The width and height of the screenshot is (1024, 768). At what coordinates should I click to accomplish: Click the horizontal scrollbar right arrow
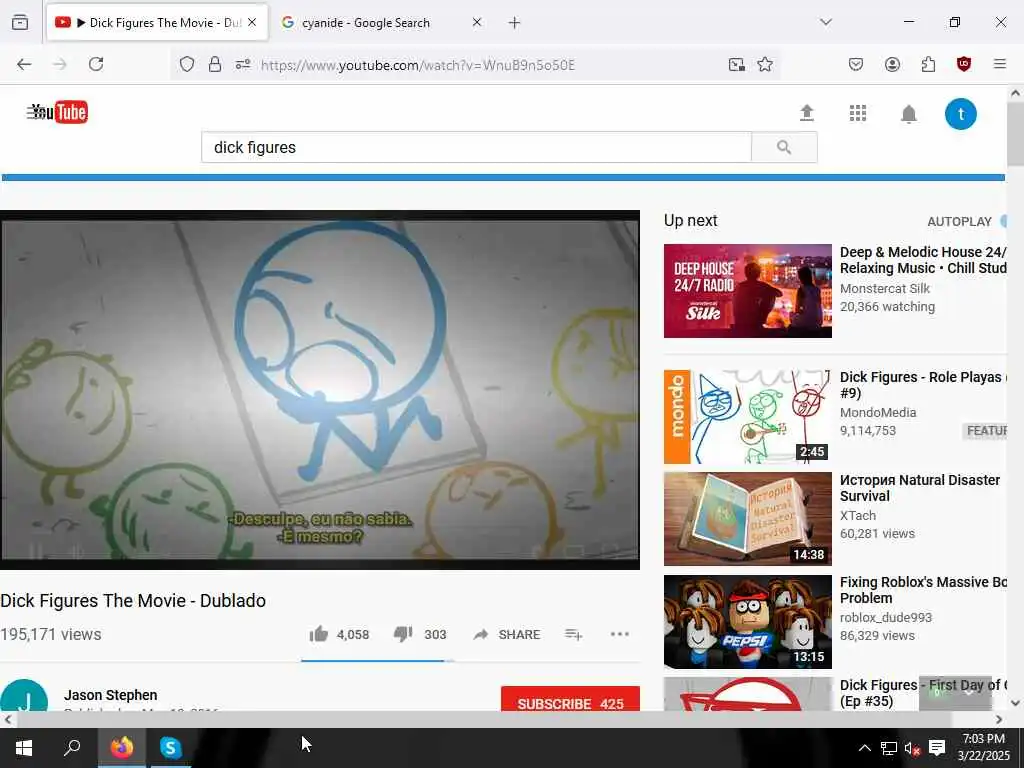point(999,719)
